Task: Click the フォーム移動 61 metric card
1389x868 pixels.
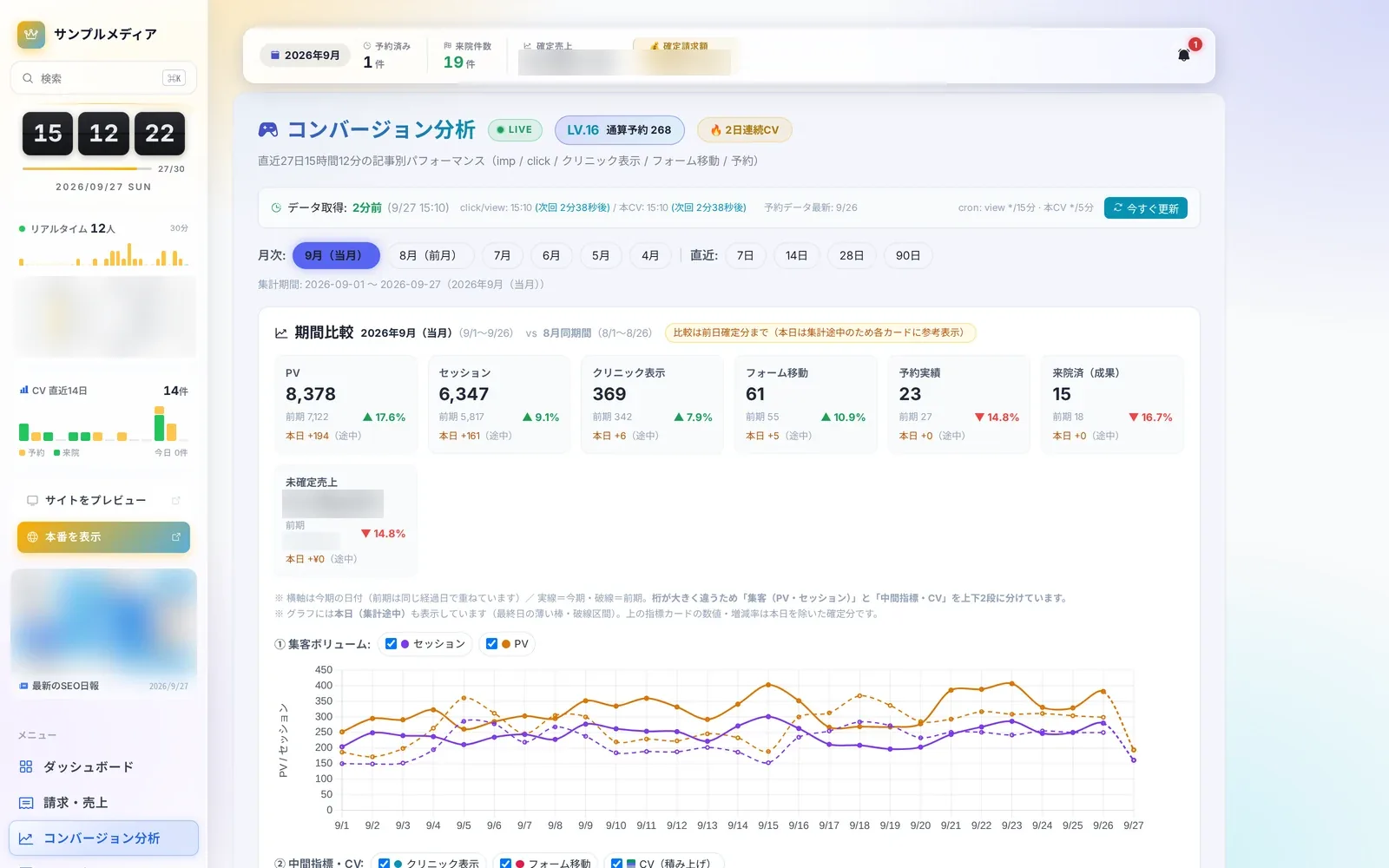Action: coord(806,404)
